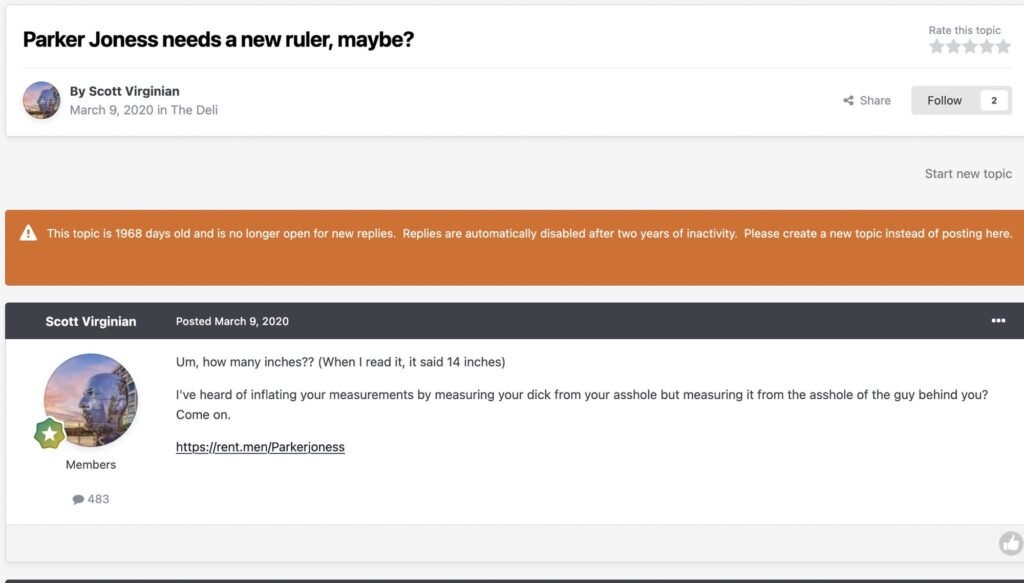Start a new topic

pos(968,173)
